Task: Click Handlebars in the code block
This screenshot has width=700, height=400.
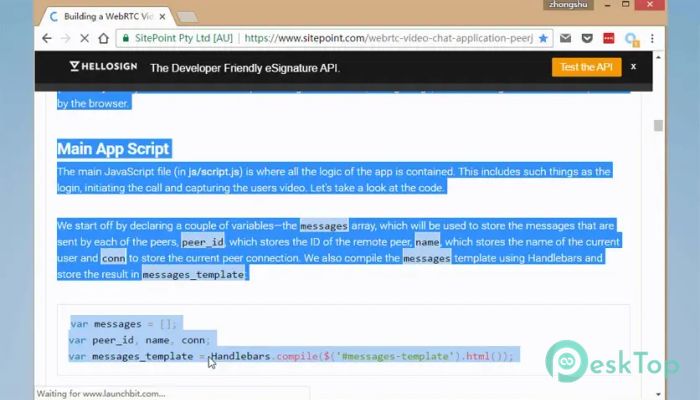Action: [241, 356]
